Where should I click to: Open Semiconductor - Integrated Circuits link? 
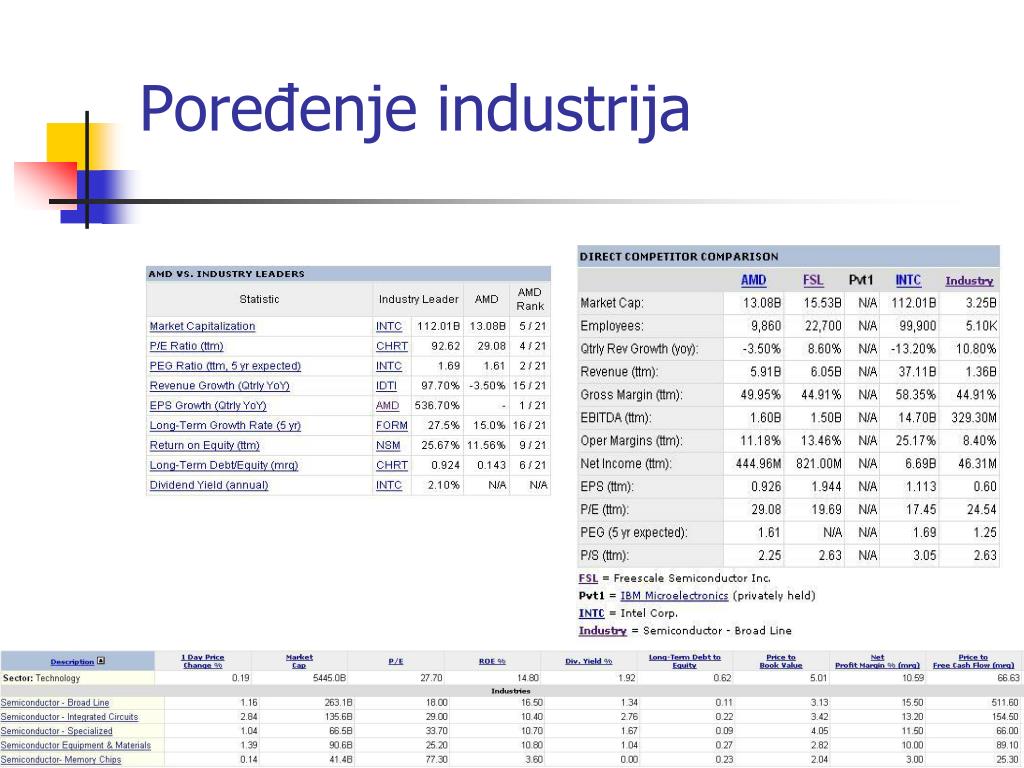[69, 717]
